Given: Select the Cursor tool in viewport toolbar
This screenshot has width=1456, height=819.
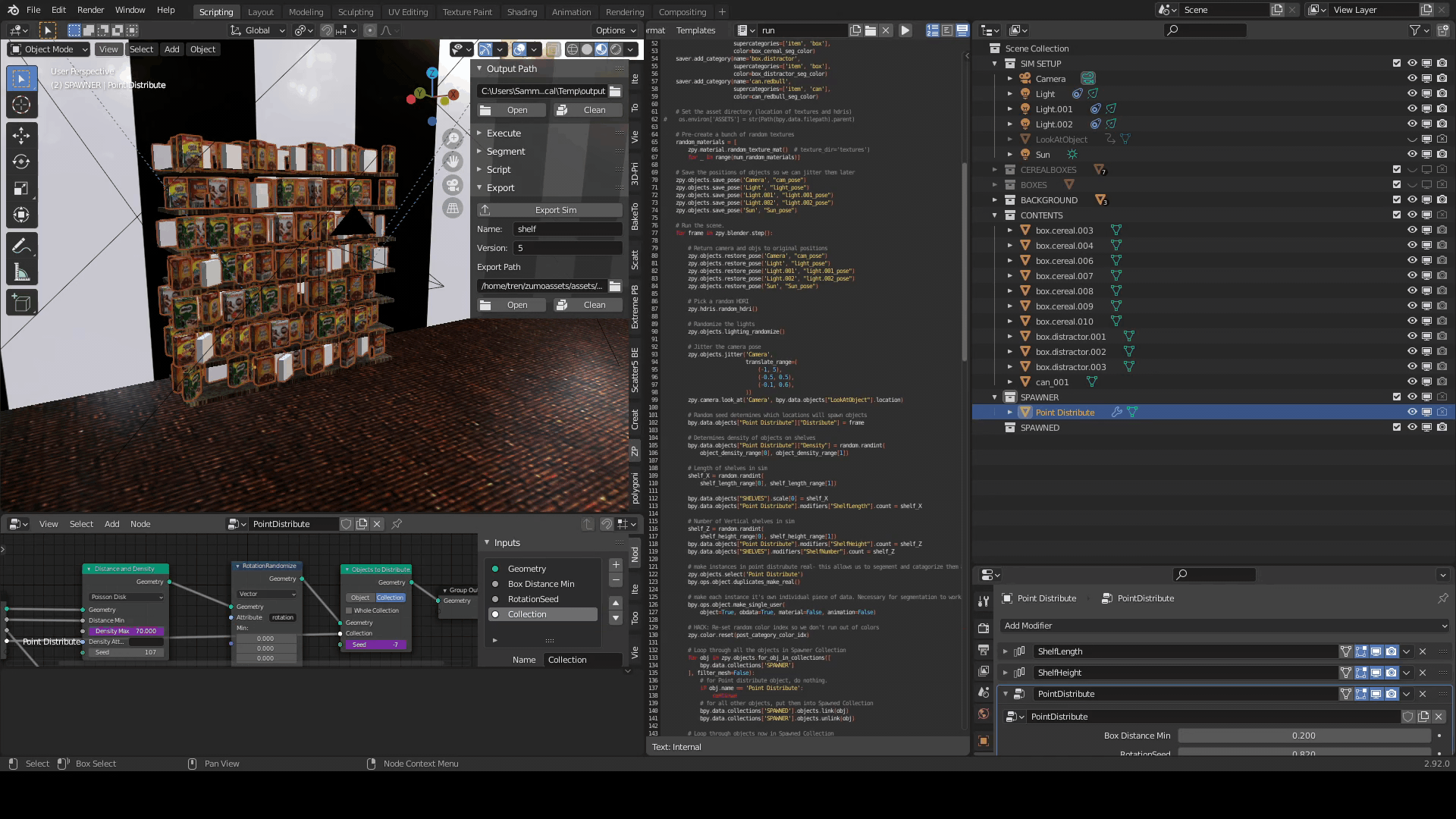Looking at the screenshot, I should tap(21, 105).
